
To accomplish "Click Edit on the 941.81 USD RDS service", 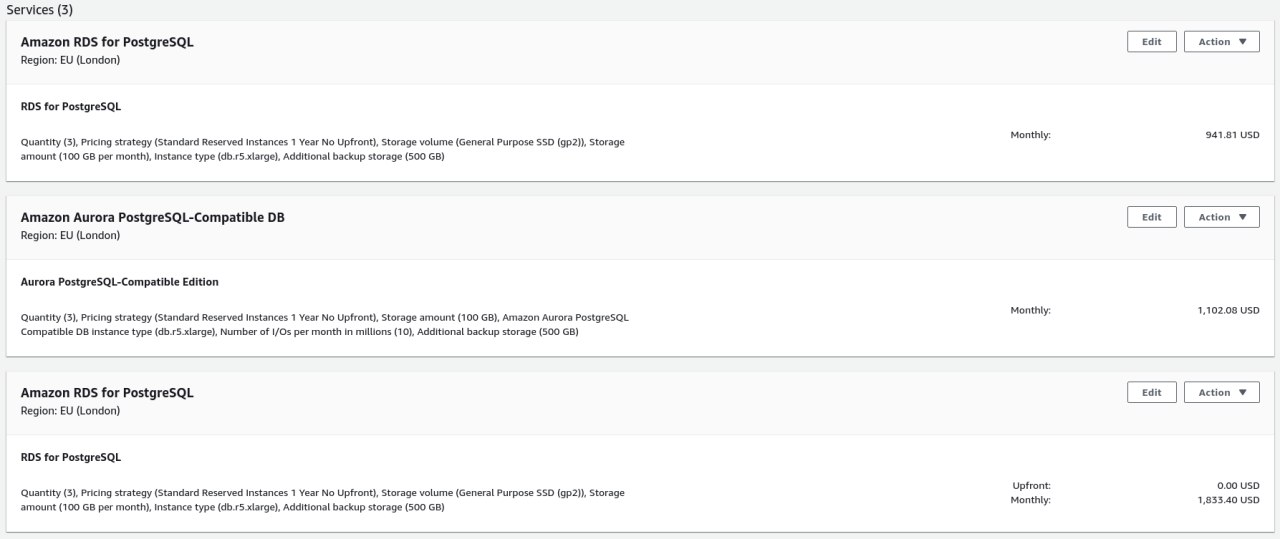I will [1152, 41].
